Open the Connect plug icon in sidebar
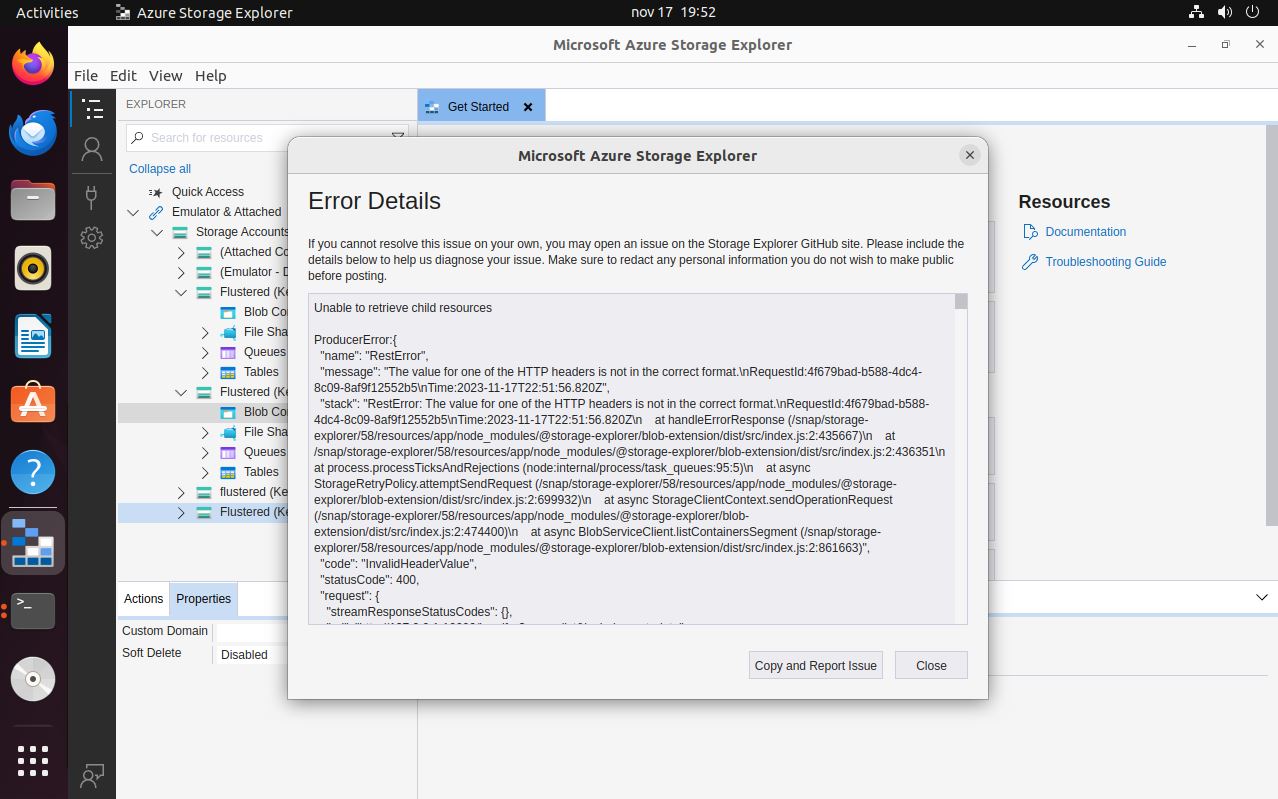 click(92, 195)
